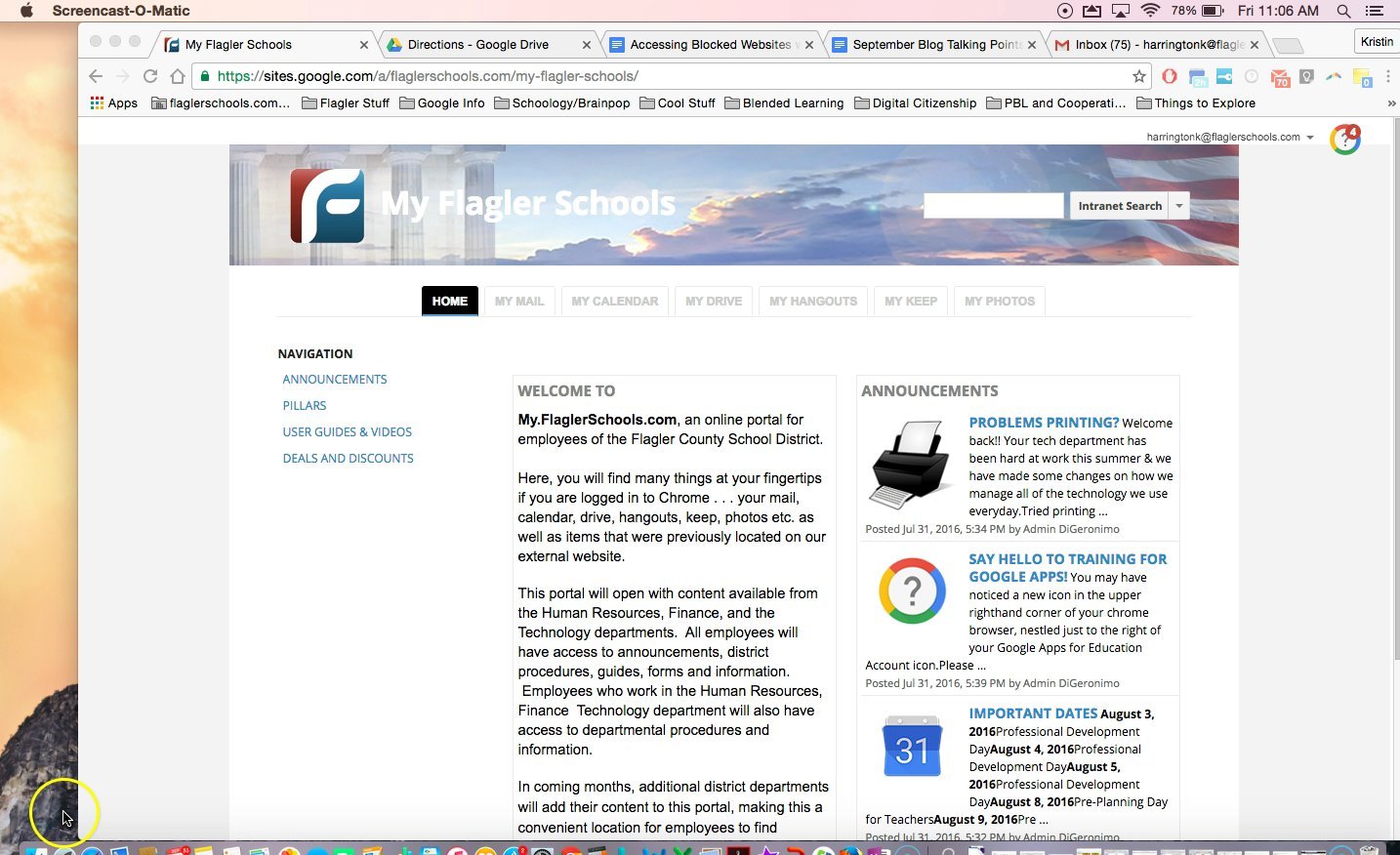Click the grey question mark extension icon
The width and height of the screenshot is (1400, 855).
click(1251, 76)
